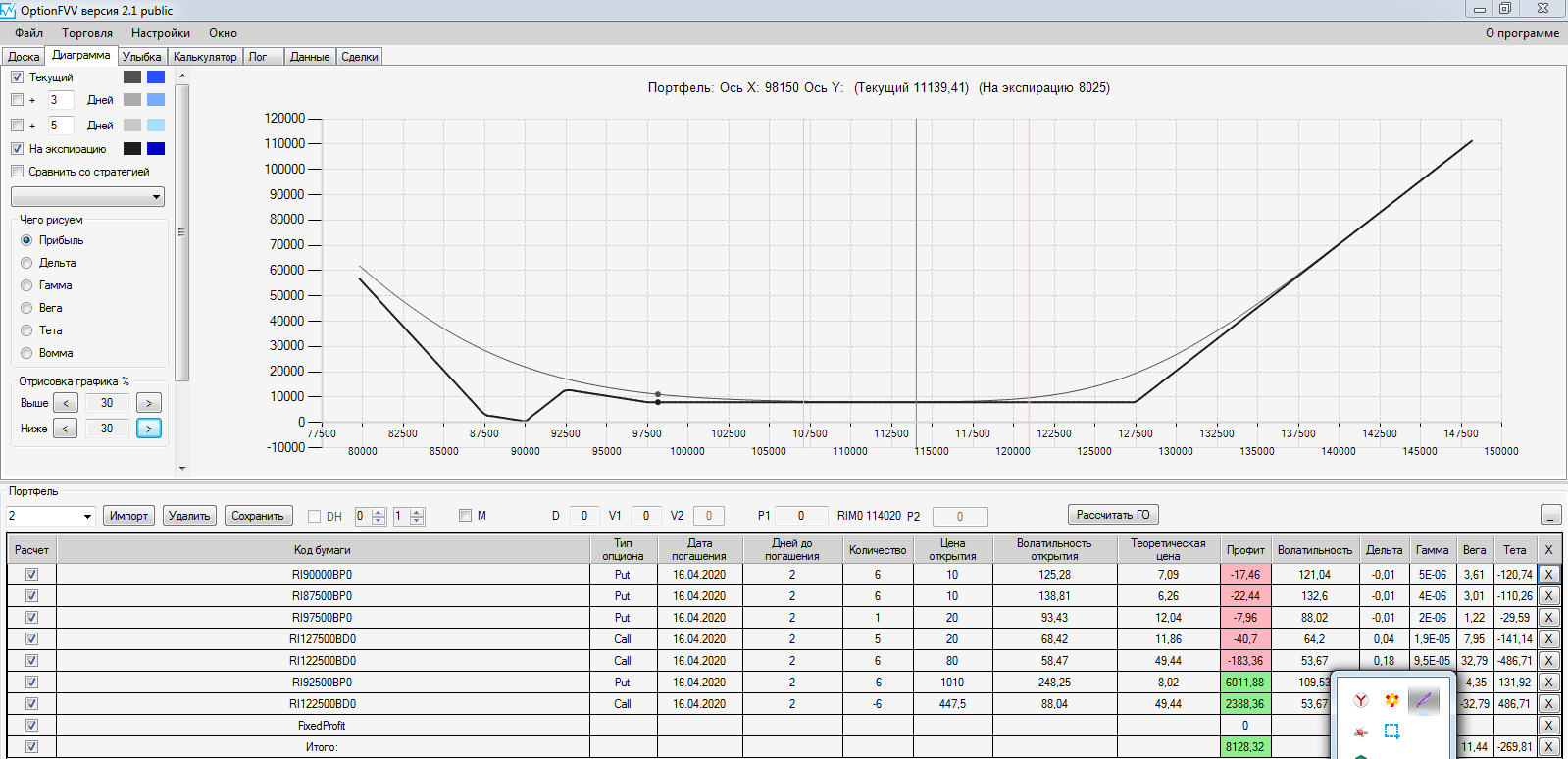The height and width of the screenshot is (759, 1568).
Task: Toggle the M checkbox in the portfolio bar
Action: (465, 516)
